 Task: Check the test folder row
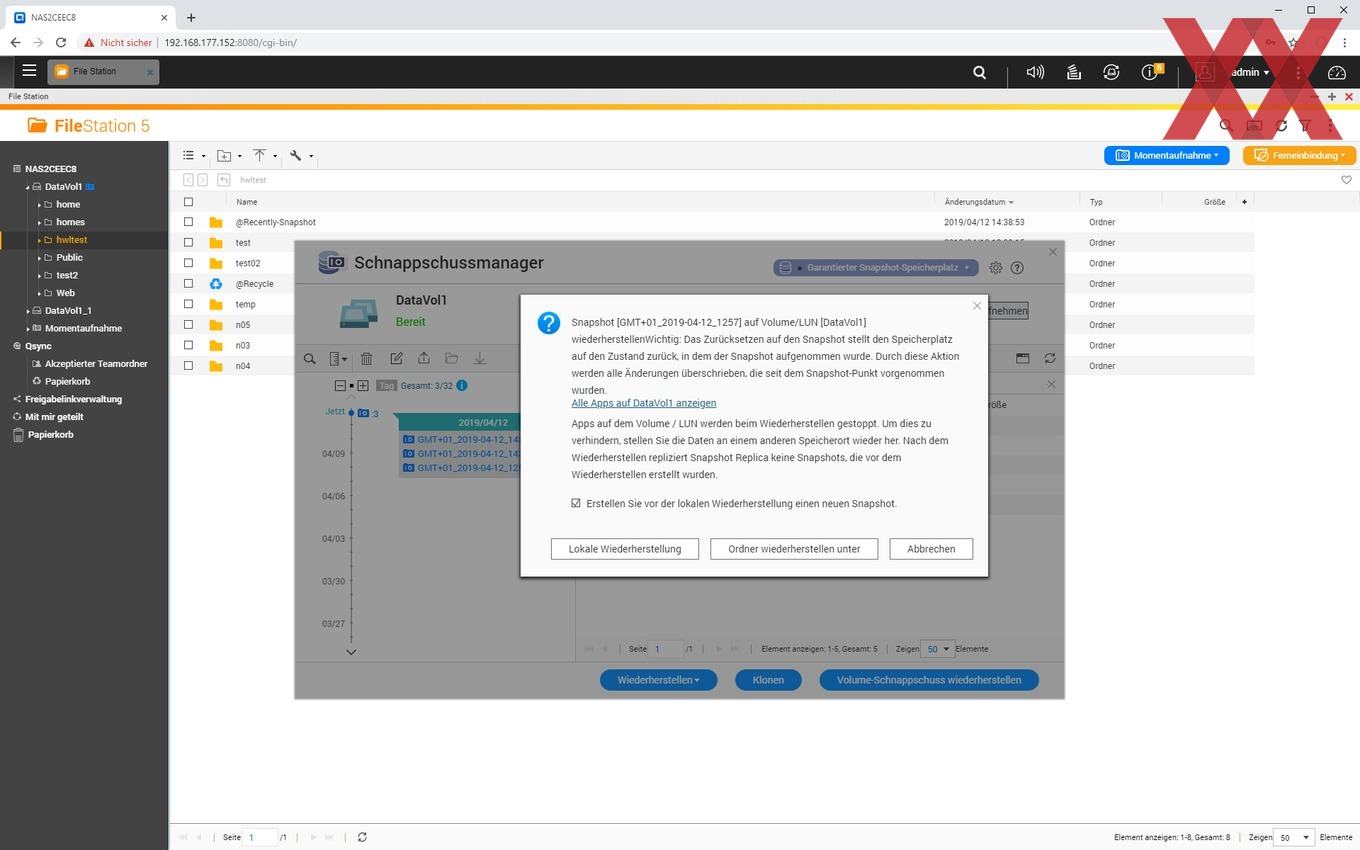188,243
